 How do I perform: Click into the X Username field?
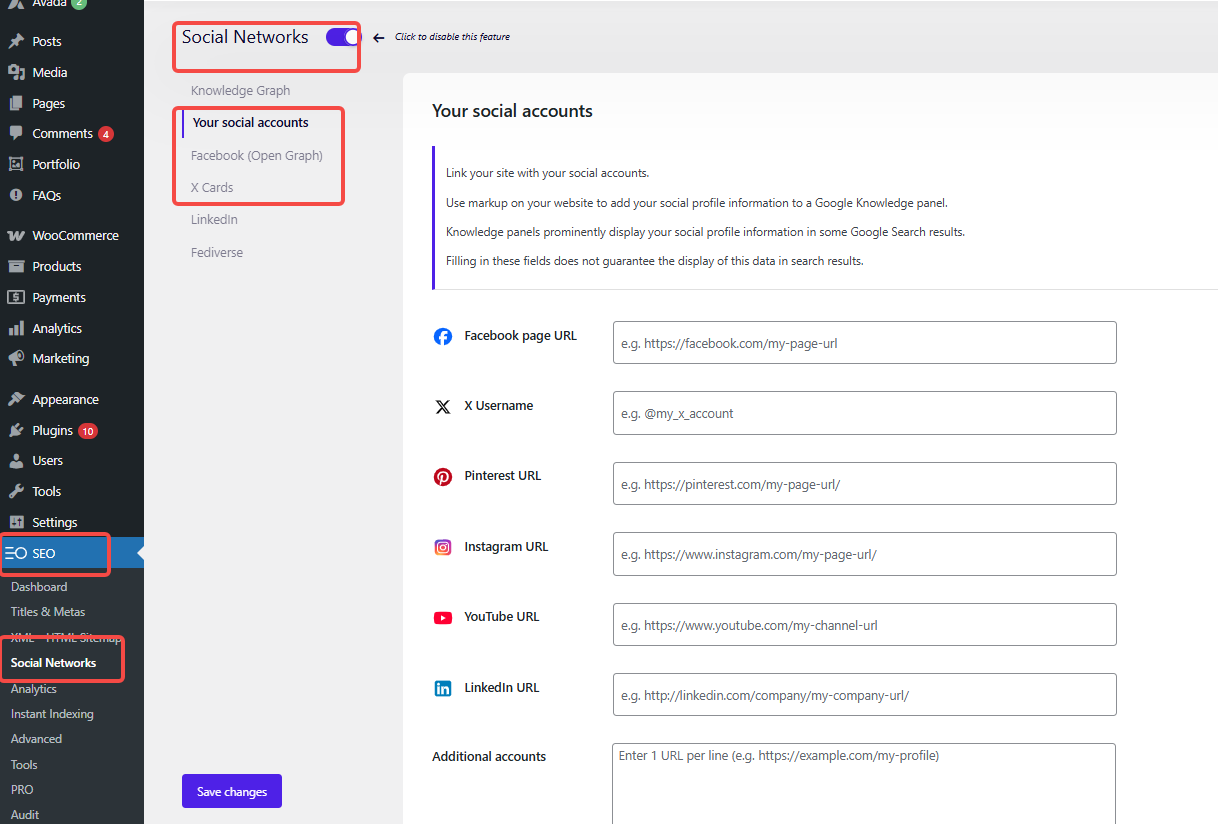864,413
